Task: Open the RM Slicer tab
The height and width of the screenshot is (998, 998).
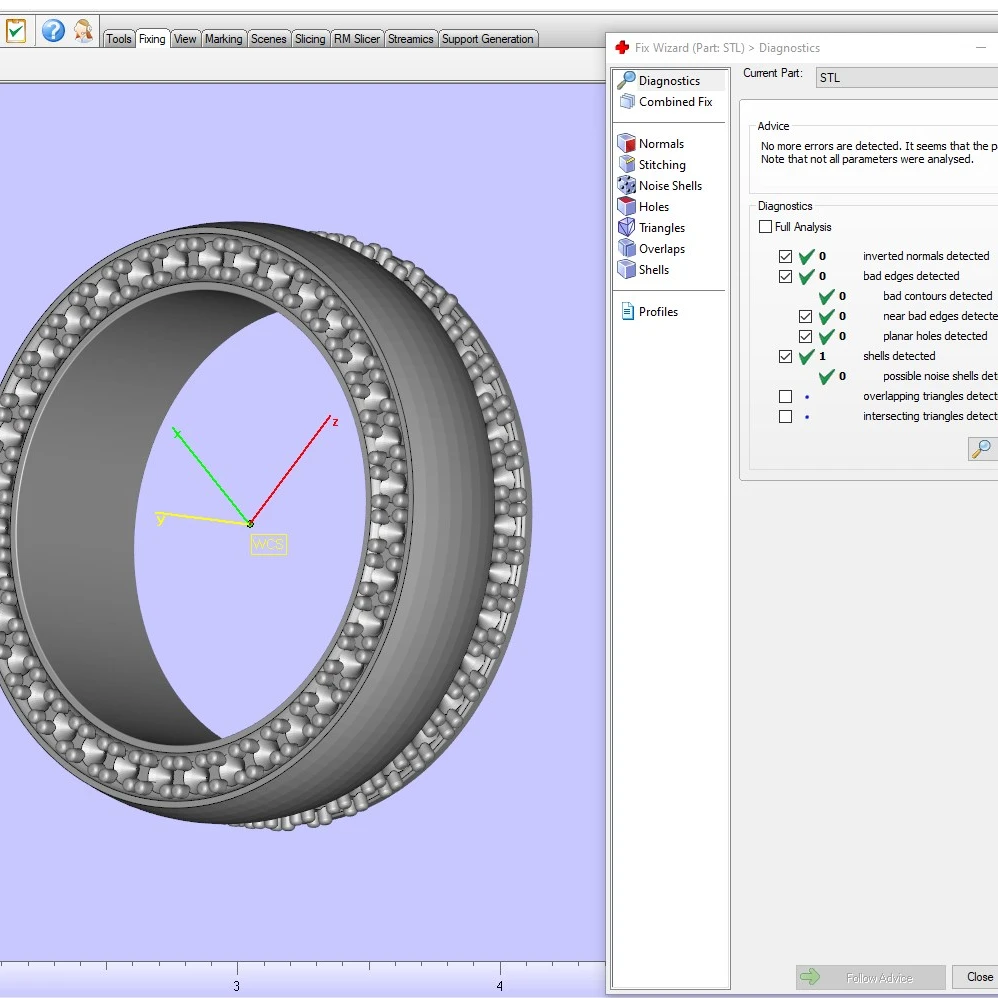Action: (x=356, y=39)
